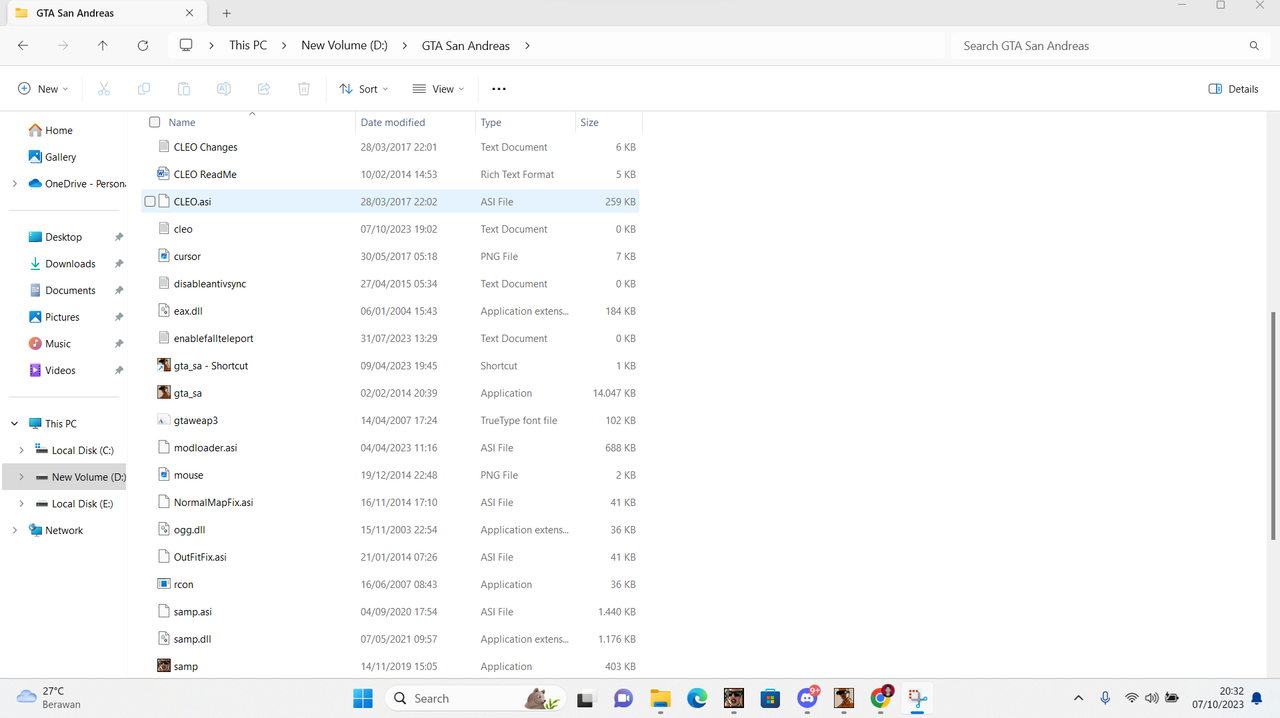Sort by the Size column header

(x=590, y=122)
